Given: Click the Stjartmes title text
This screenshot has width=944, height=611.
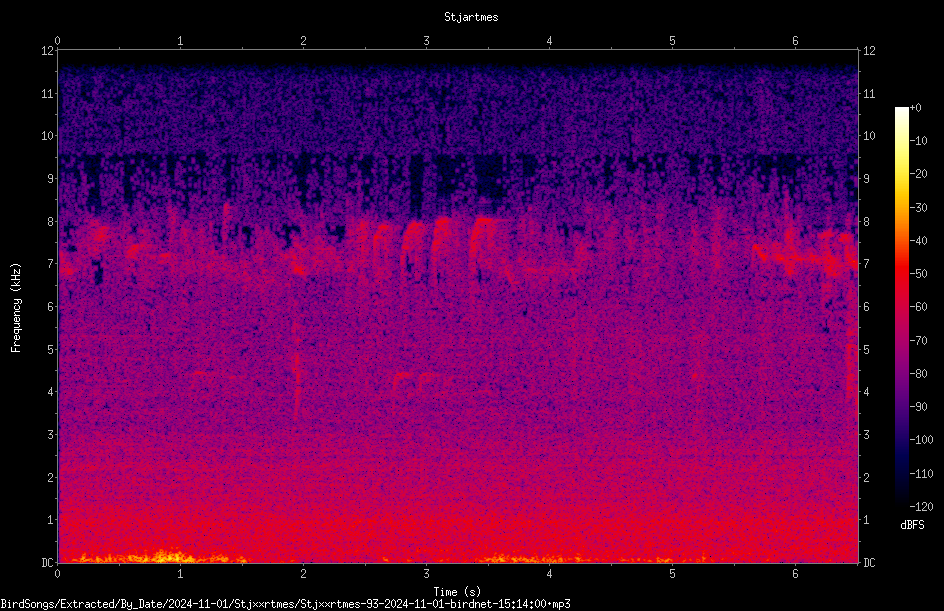Looking at the screenshot, I should coord(471,17).
